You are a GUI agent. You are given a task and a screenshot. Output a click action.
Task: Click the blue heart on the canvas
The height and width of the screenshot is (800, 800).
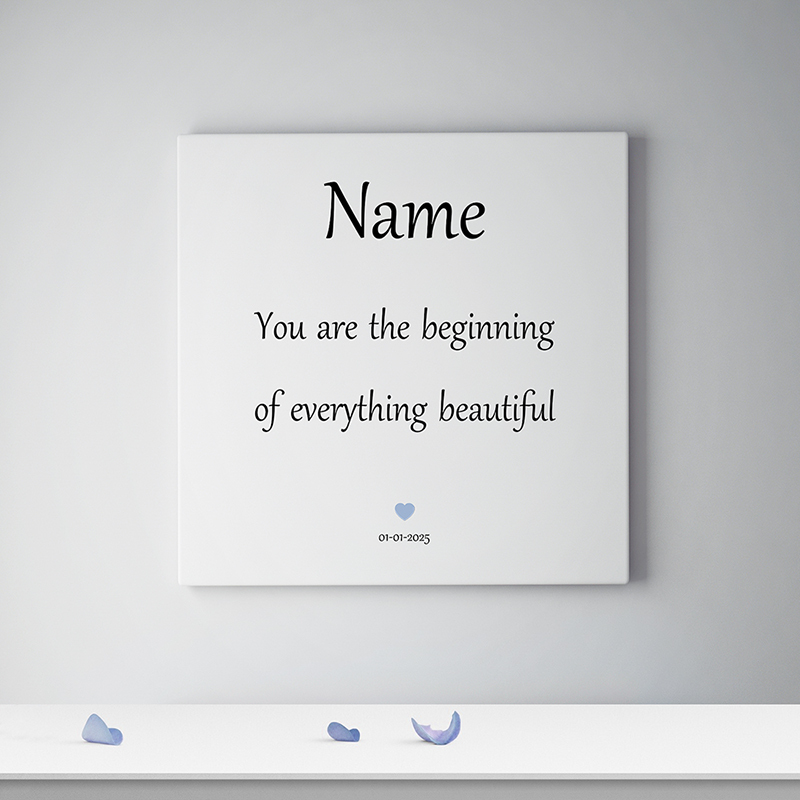(x=404, y=511)
